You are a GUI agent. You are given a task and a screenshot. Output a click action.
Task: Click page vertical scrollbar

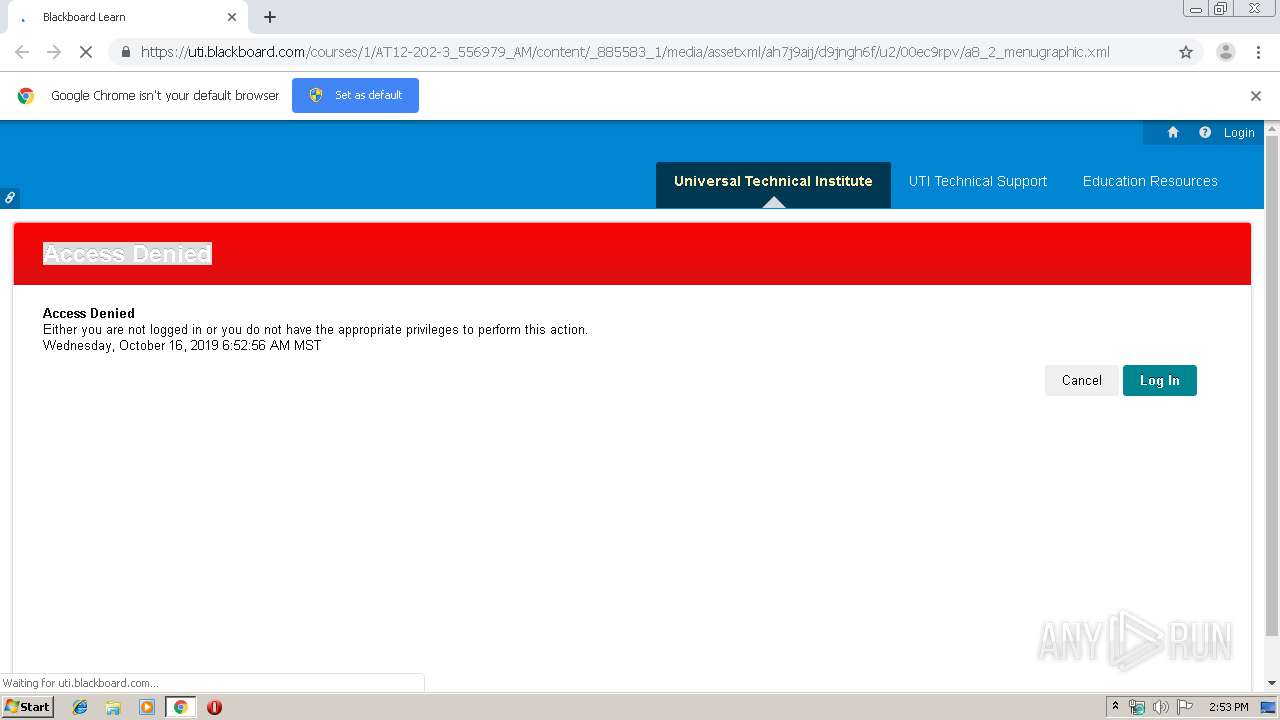click(1272, 387)
